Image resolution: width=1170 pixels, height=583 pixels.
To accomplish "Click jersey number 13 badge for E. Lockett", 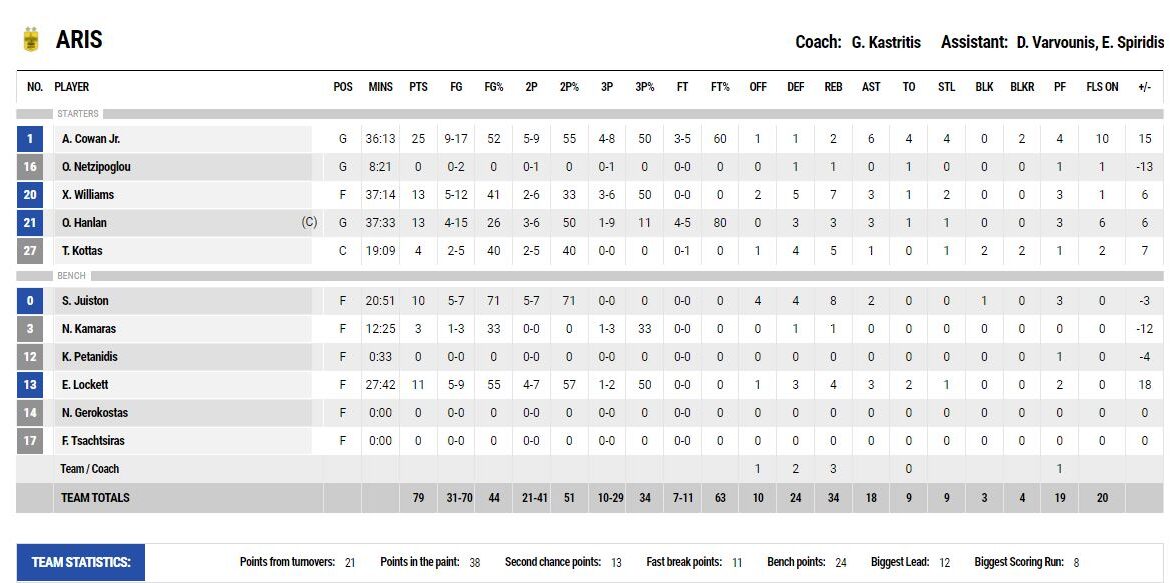I will pos(31,385).
